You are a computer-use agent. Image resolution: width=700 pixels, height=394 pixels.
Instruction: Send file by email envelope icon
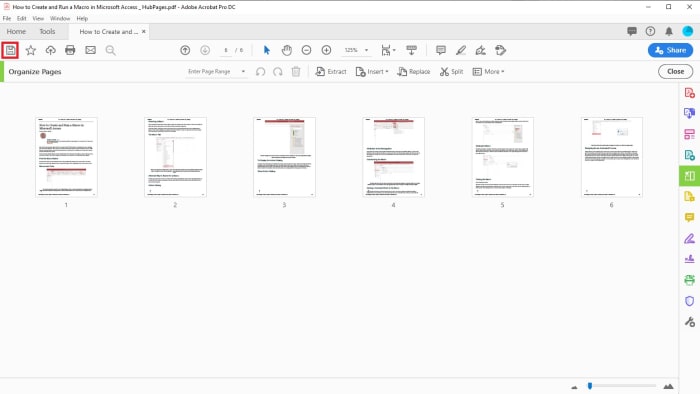[91, 50]
